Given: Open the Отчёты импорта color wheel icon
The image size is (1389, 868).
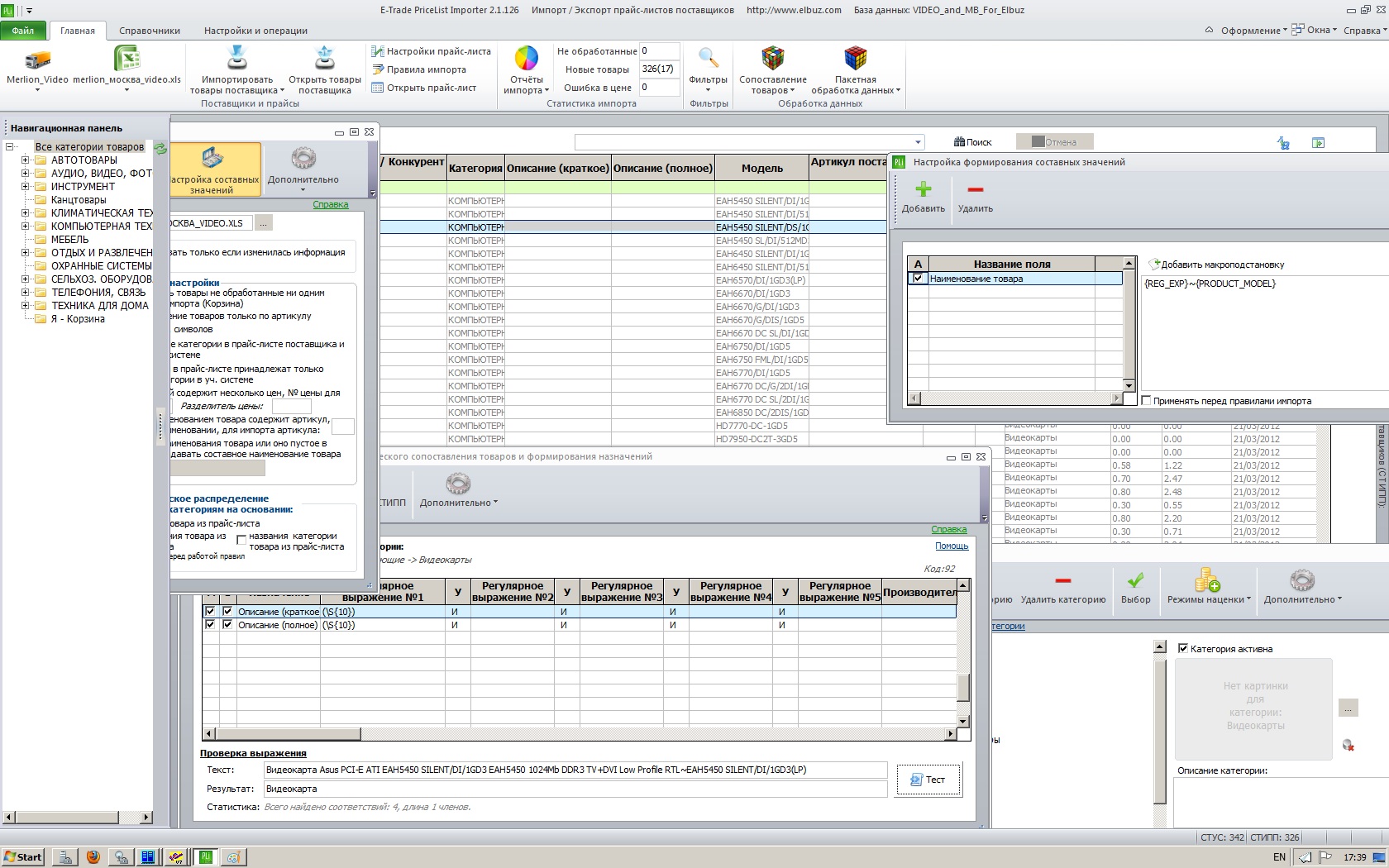Looking at the screenshot, I should coord(527,59).
